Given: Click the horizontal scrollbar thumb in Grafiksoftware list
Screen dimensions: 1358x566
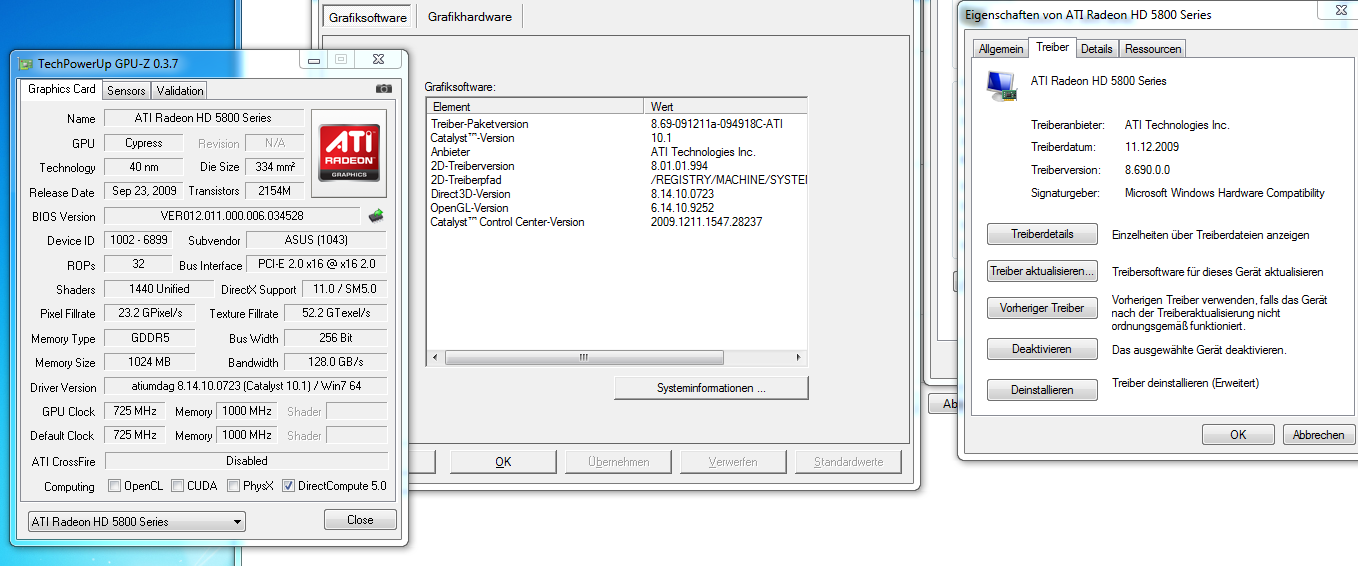Looking at the screenshot, I should coord(583,357).
